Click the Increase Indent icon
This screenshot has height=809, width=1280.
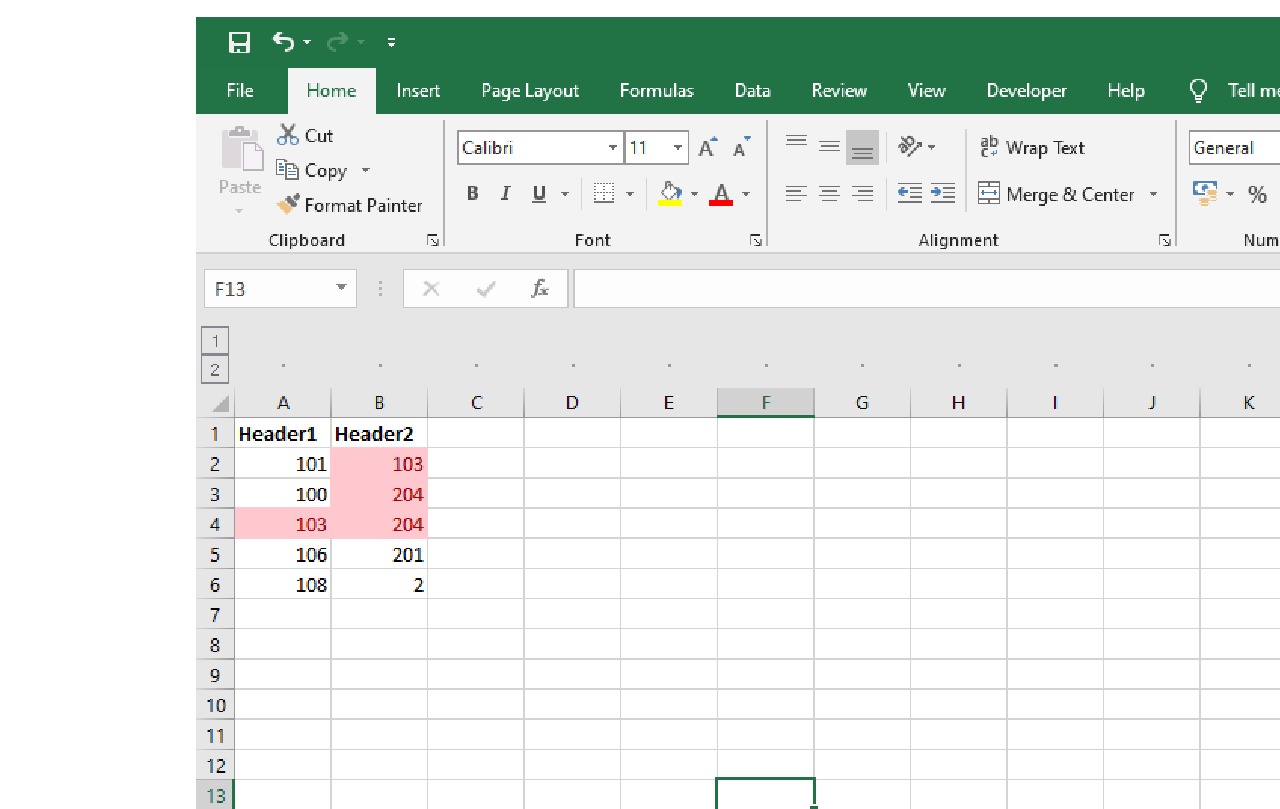[x=942, y=194]
